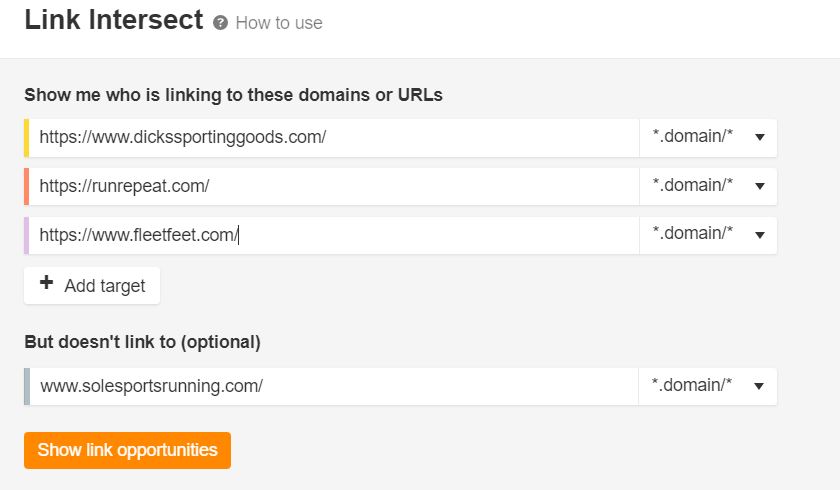Screen dimensions: 840x490
Task: Show link opportunities
Action: pos(128,450)
